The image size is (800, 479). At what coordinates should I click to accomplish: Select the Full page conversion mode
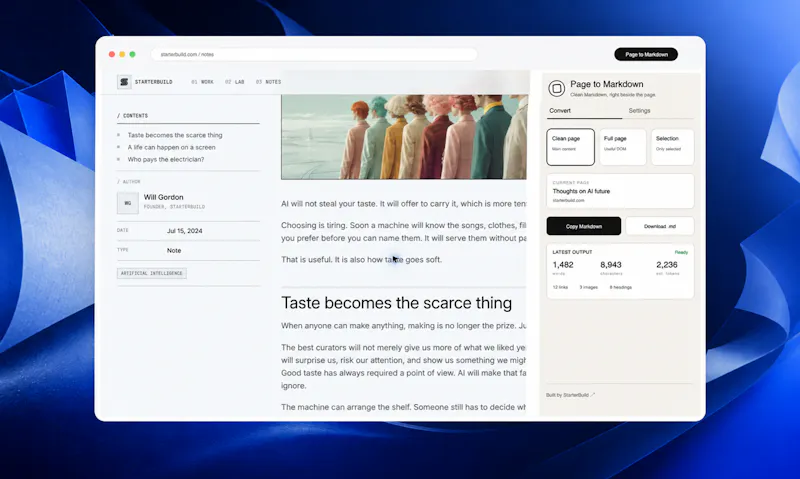[622, 147]
